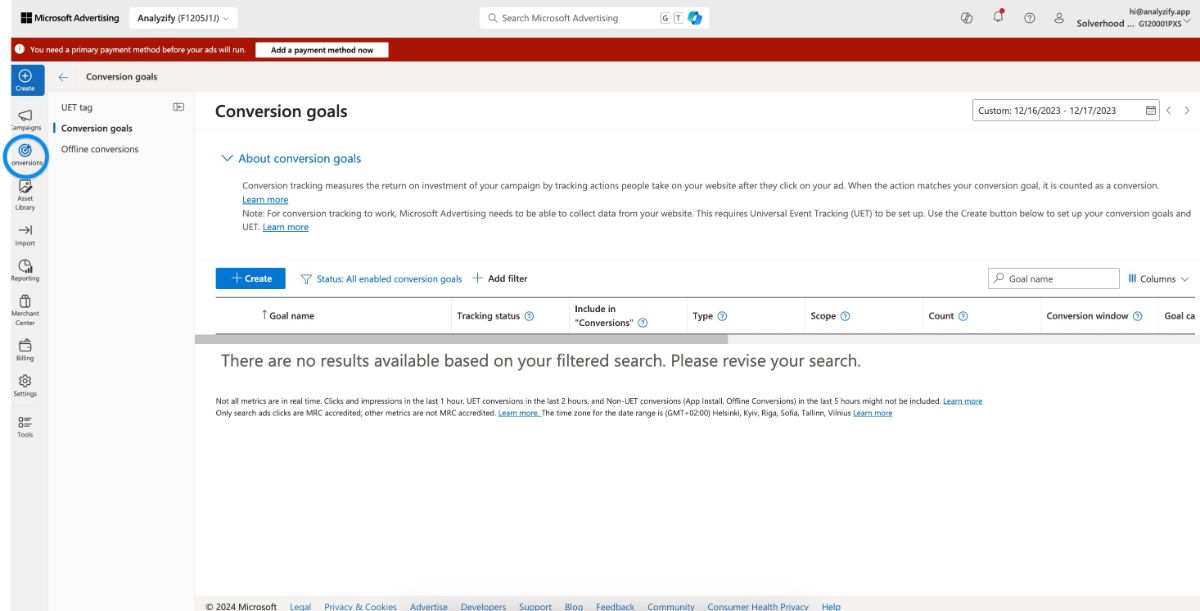Click the Goal name search field
The height and width of the screenshot is (611, 1200).
(x=1053, y=279)
